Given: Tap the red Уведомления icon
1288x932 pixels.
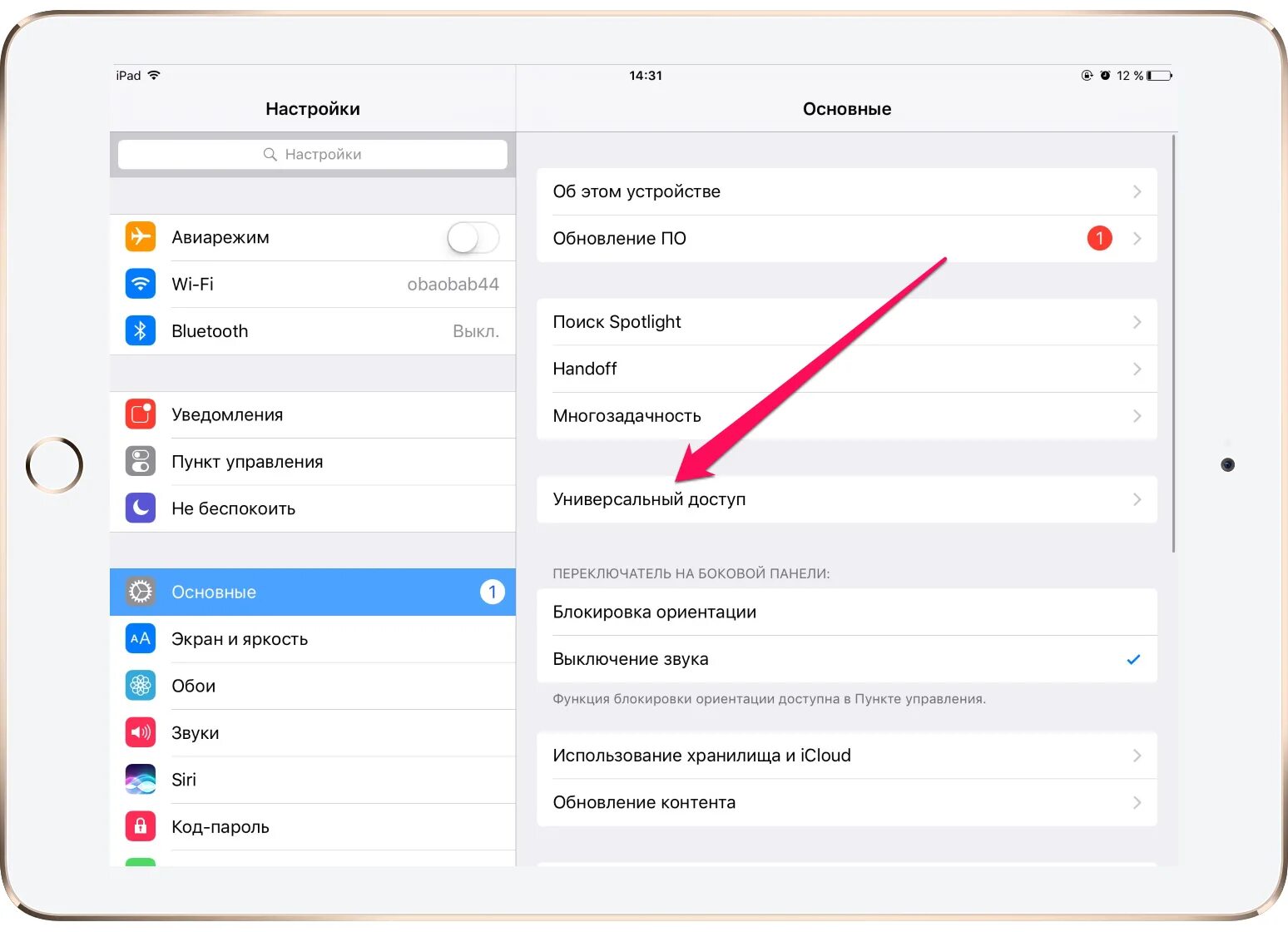Looking at the screenshot, I should pos(141,414).
